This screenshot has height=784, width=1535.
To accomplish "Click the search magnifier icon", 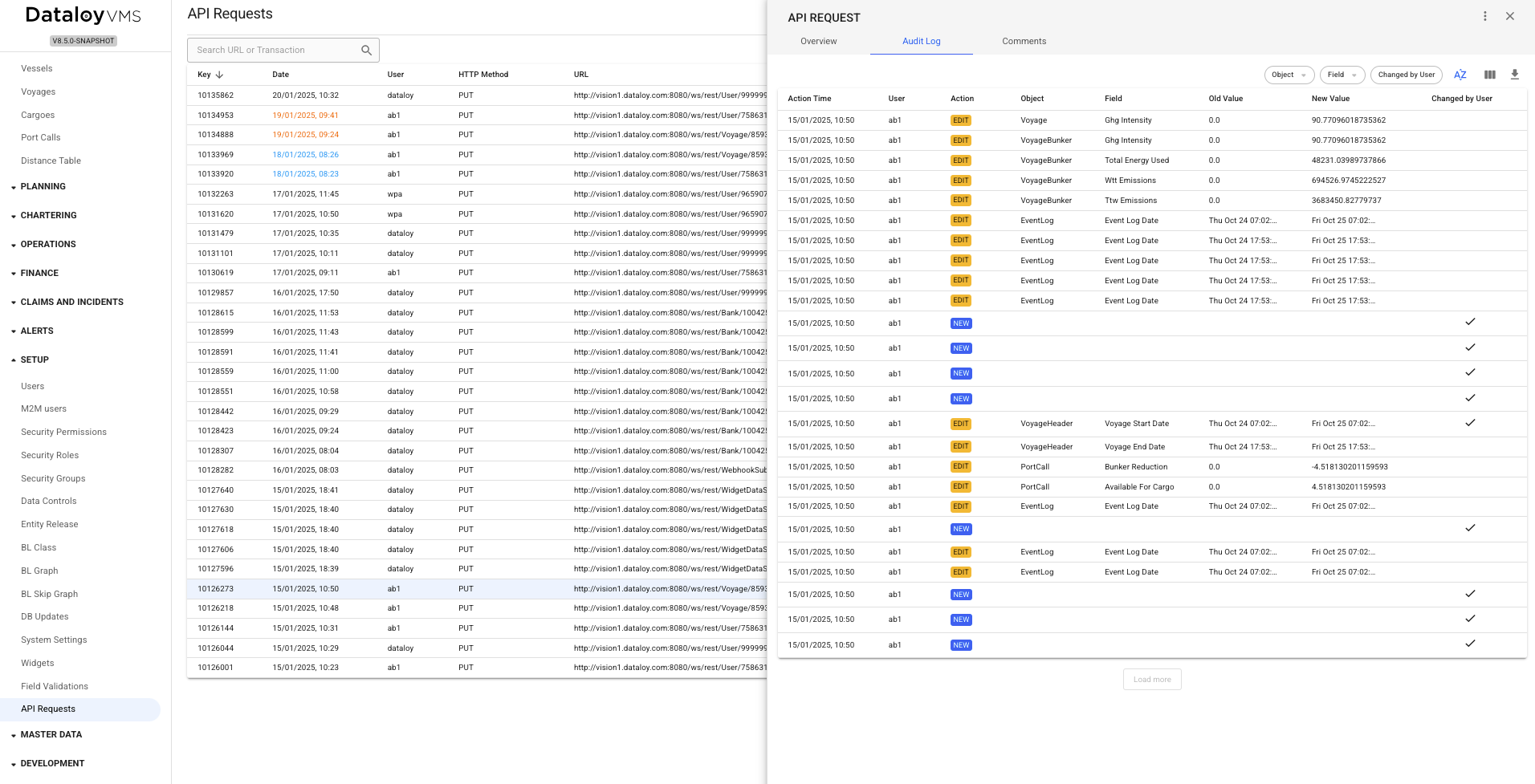I will pyautogui.click(x=366, y=50).
